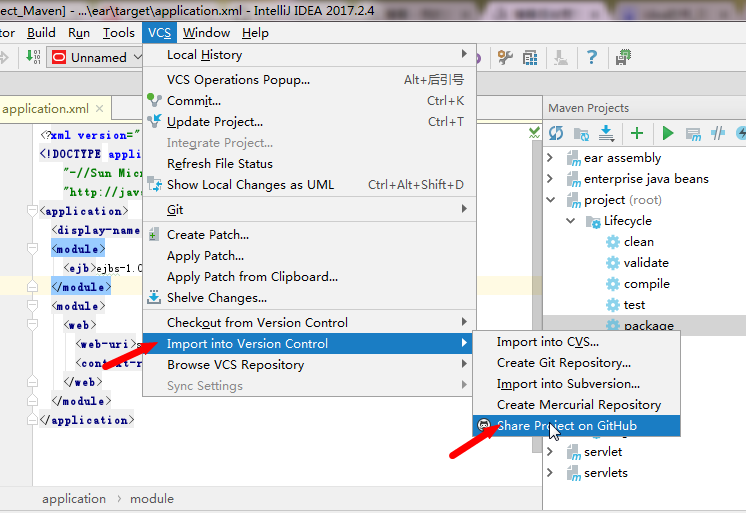The image size is (746, 513).
Task: Choose Commit... from the VCS menu
Action: tap(309, 100)
